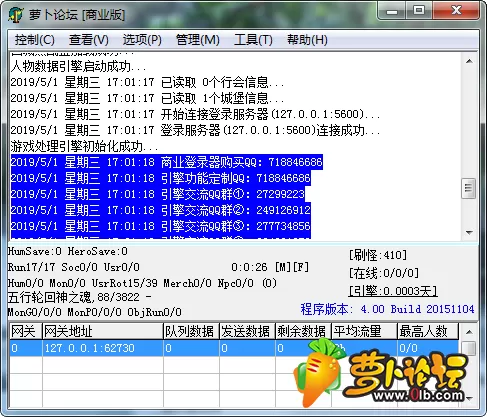Open the 帮助(H) menu

(307, 40)
